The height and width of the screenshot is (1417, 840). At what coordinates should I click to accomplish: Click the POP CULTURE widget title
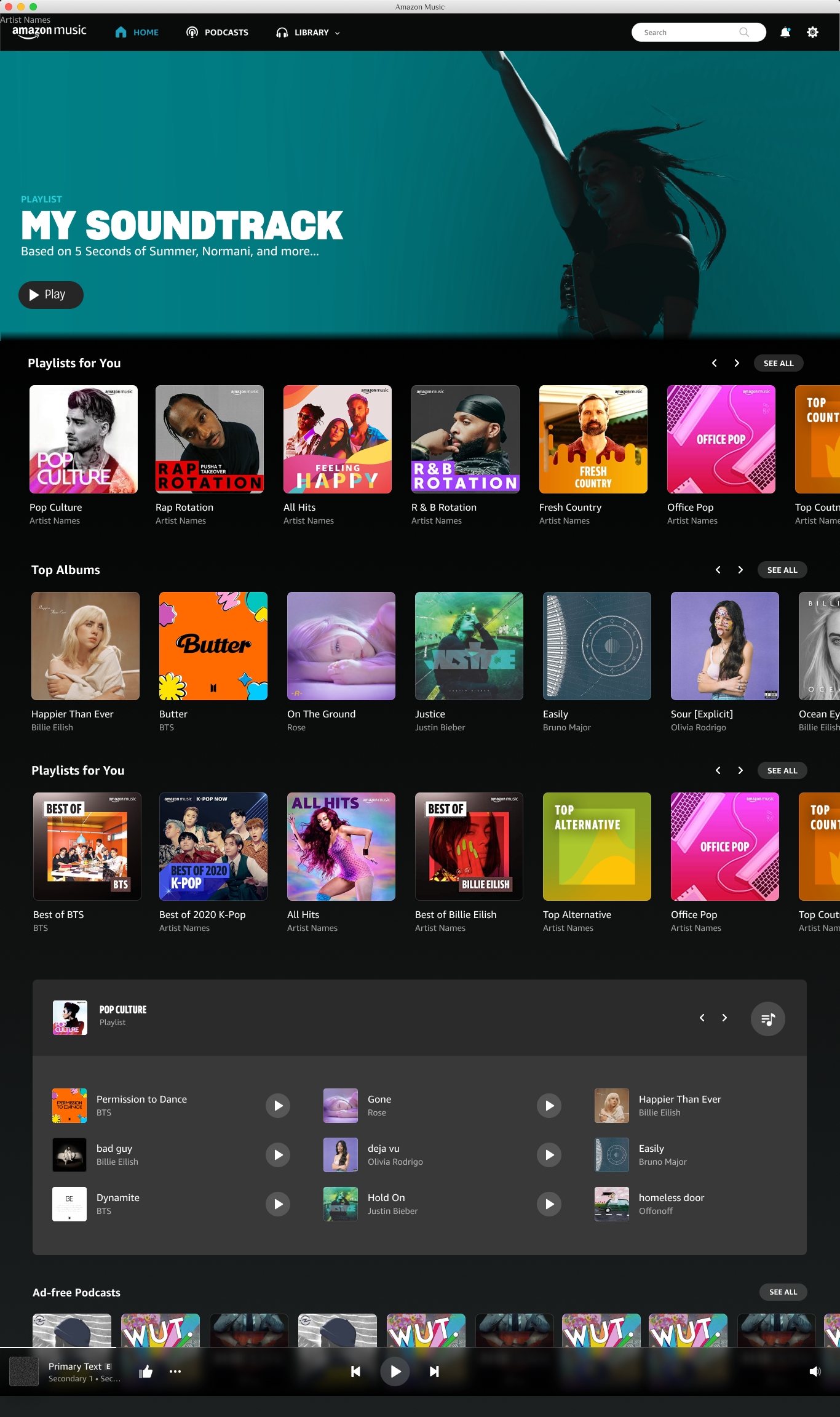[123, 1010]
